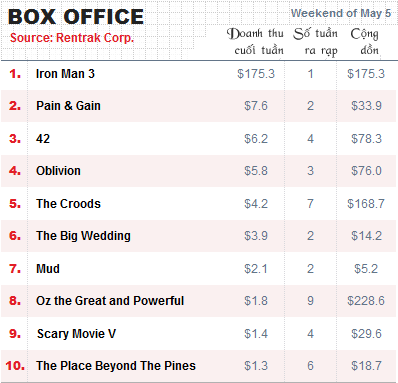Click the $228.6 cumulative total for Oz
398x383 pixels.
point(366,301)
